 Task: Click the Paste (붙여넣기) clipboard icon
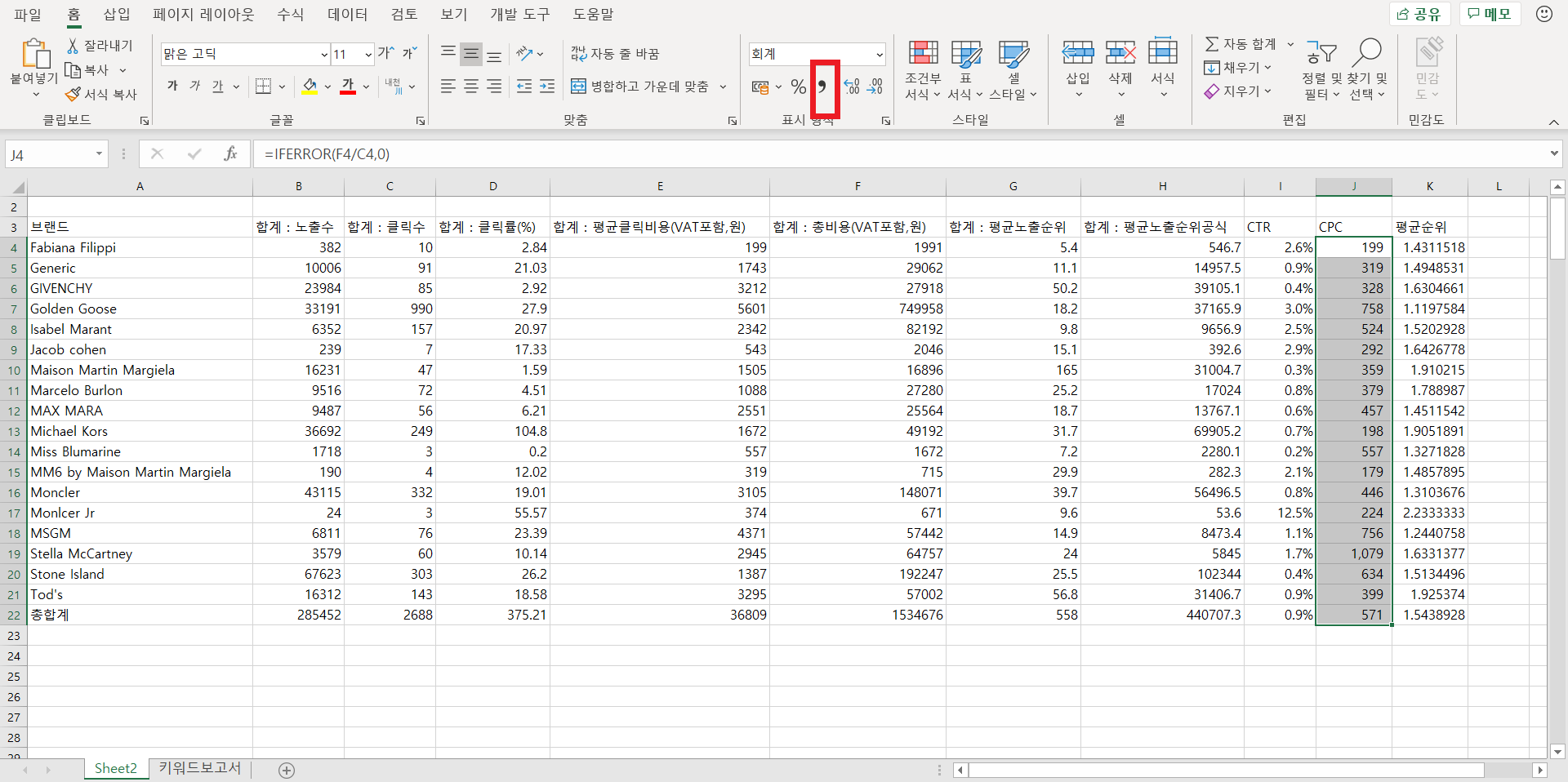point(34,54)
